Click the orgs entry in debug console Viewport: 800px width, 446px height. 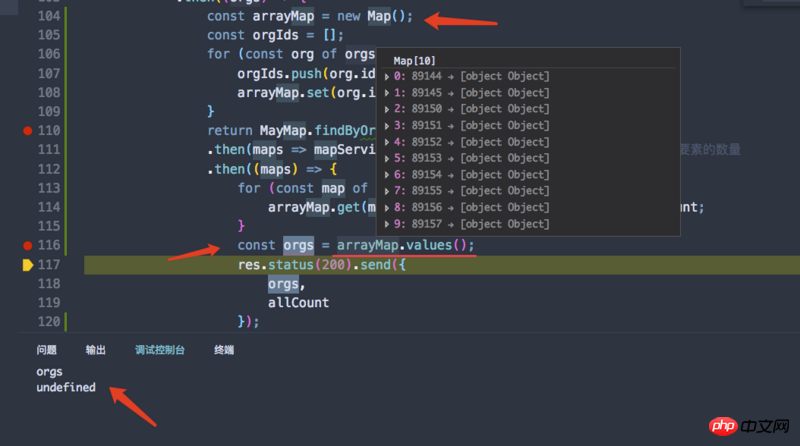click(49, 372)
